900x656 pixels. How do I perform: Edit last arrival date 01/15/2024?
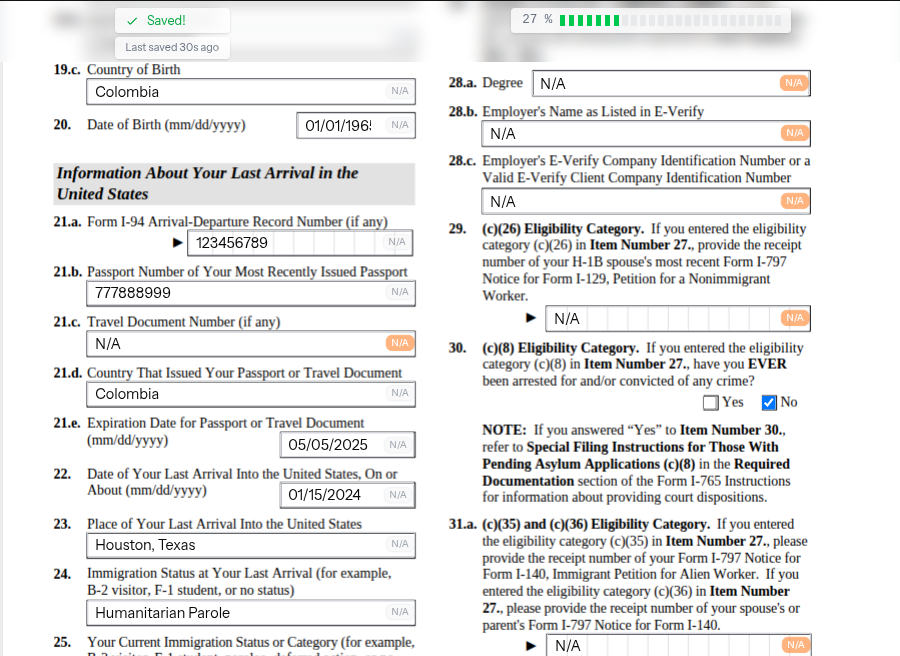[330, 495]
